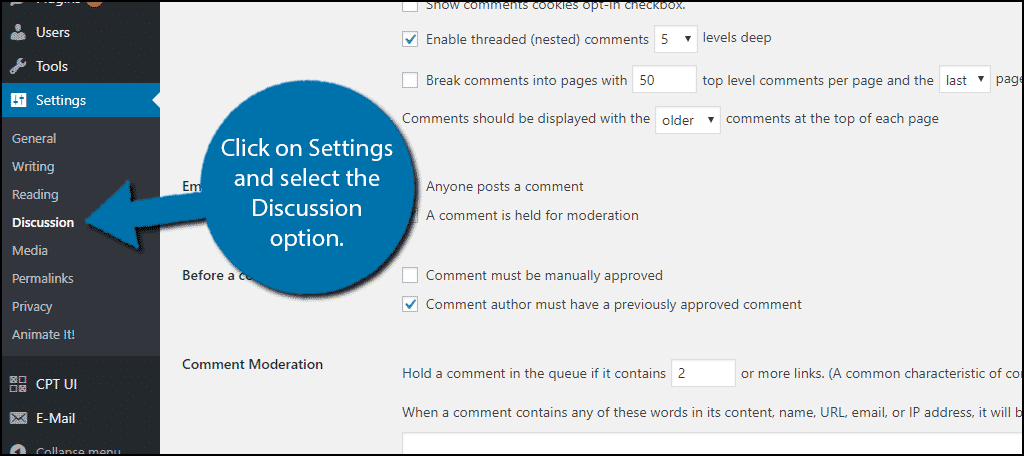This screenshot has width=1024, height=456.
Task: Go to the Writing settings page
Action: (33, 166)
